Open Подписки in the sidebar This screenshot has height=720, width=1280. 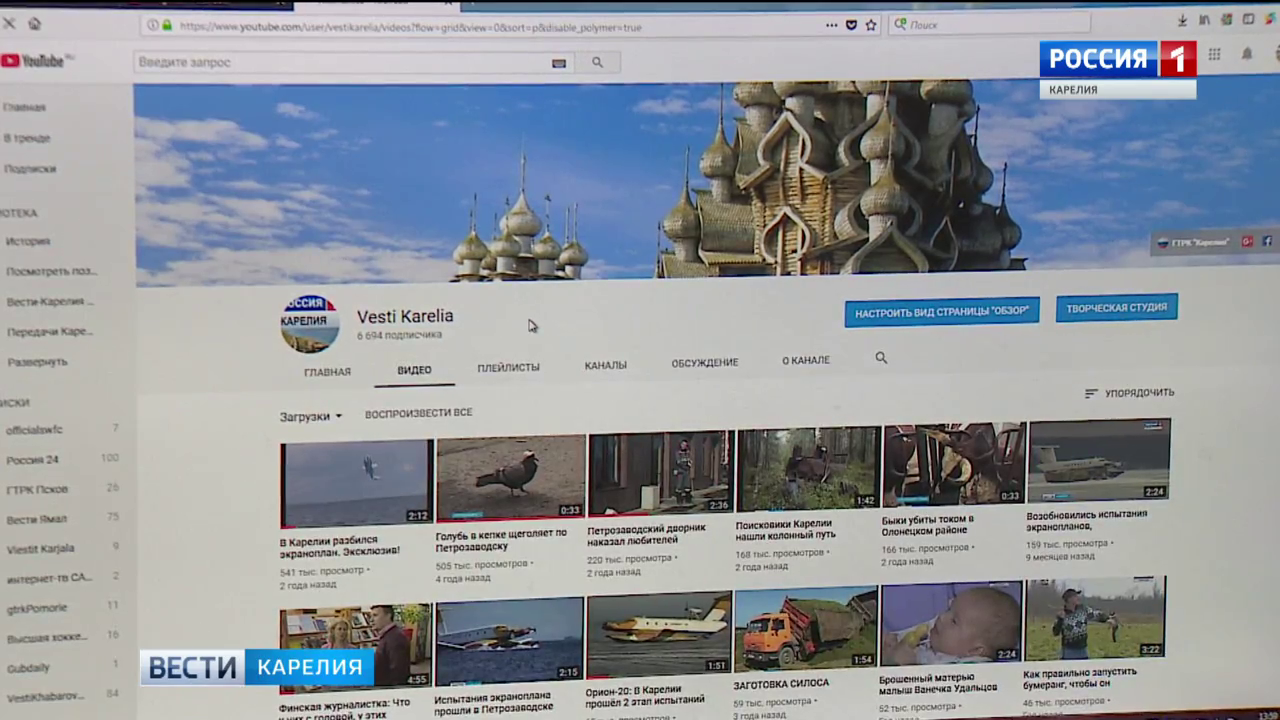[x=30, y=169]
